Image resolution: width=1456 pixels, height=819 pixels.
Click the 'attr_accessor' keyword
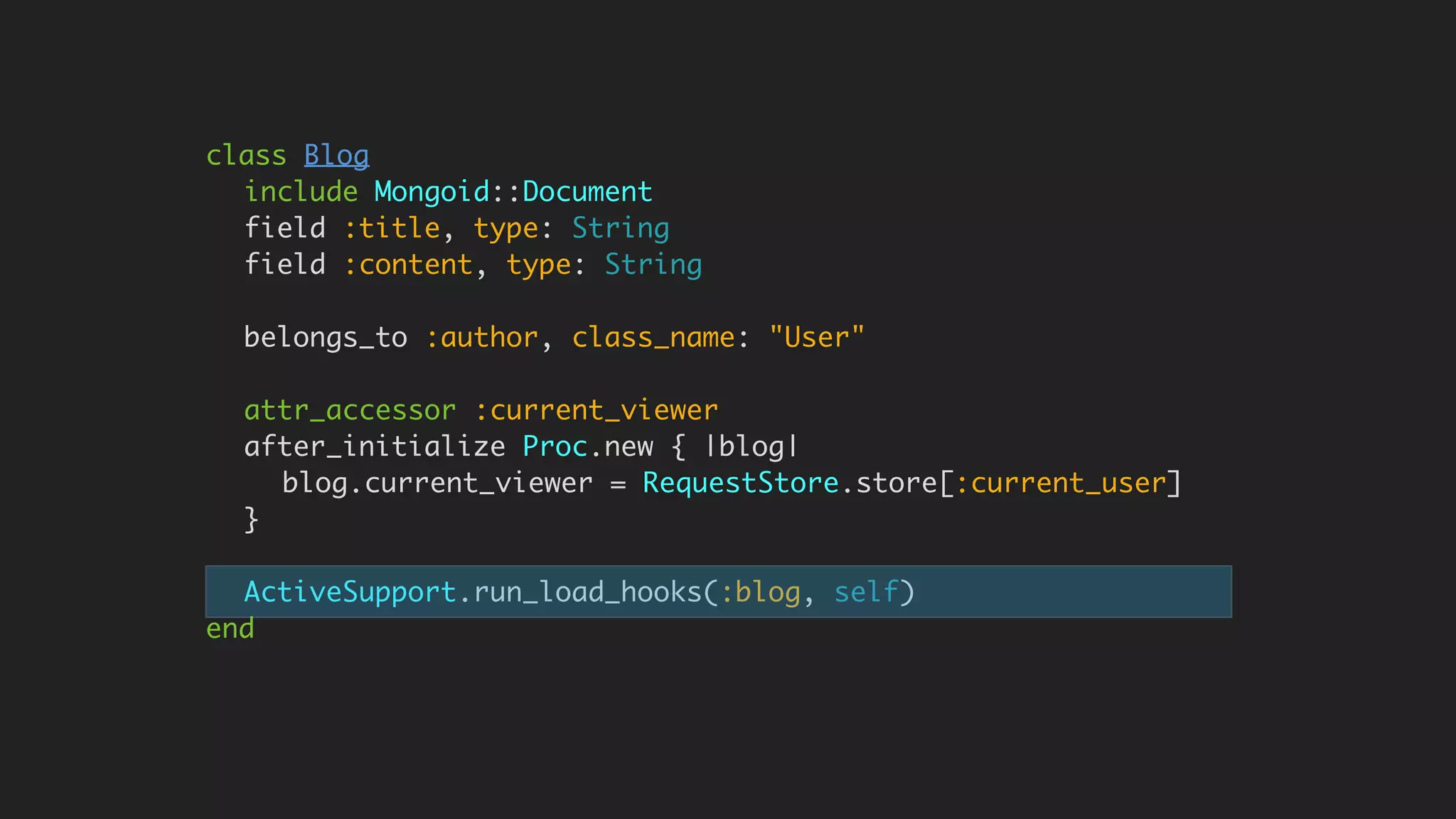click(350, 410)
